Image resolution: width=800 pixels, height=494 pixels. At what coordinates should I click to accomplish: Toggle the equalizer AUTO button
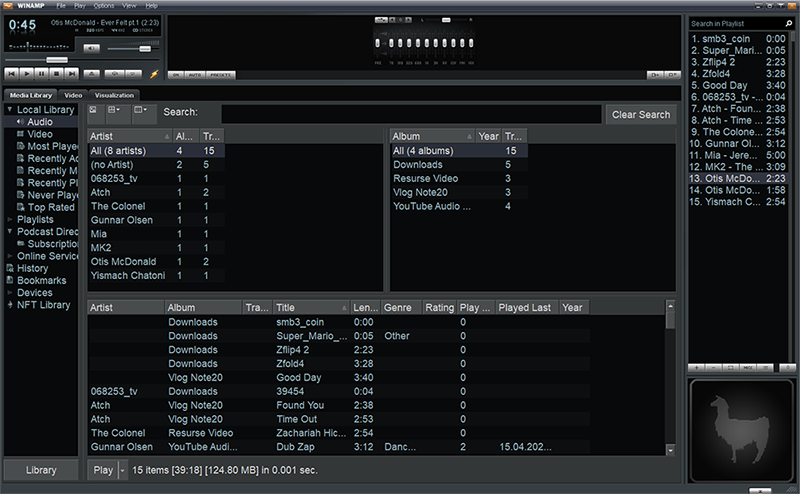(194, 75)
